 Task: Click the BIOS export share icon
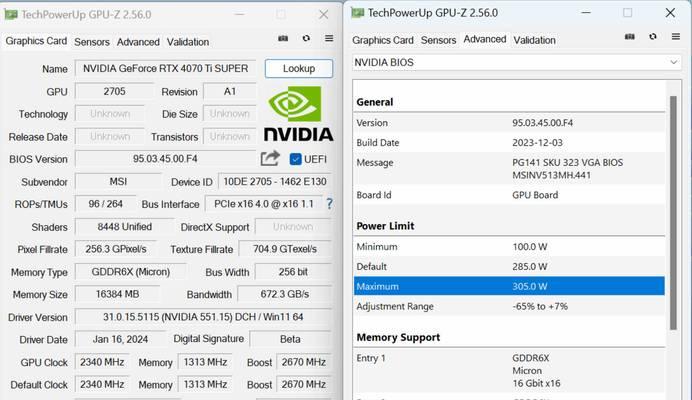tap(270, 158)
